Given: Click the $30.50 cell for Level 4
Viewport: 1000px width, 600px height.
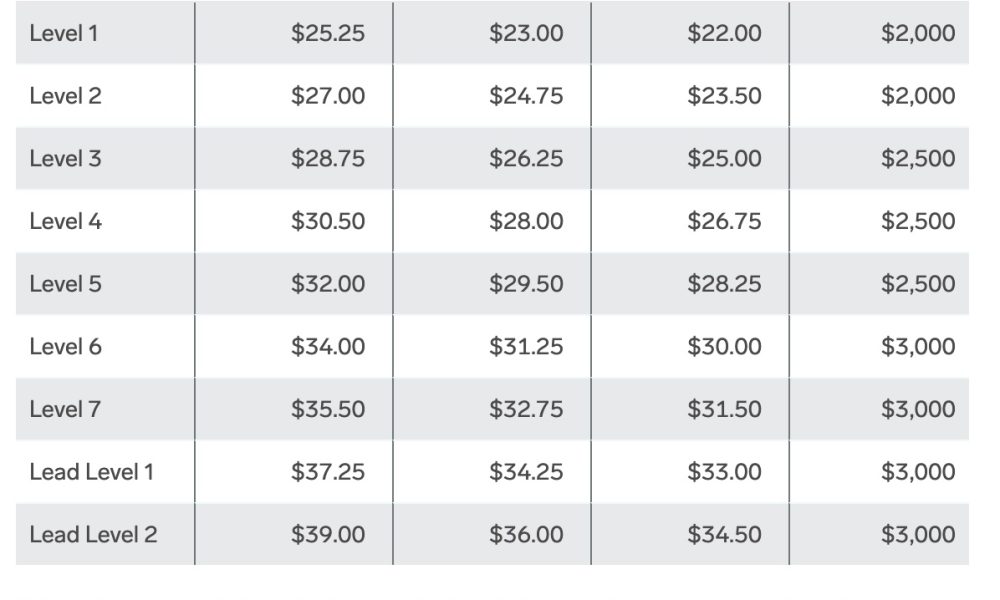Looking at the screenshot, I should tap(328, 221).
